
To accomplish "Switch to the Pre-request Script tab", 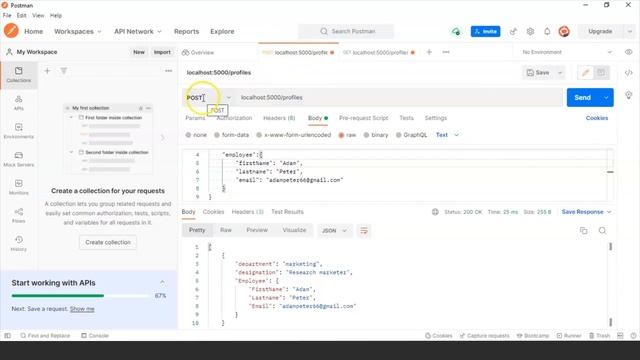I will click(x=363, y=118).
